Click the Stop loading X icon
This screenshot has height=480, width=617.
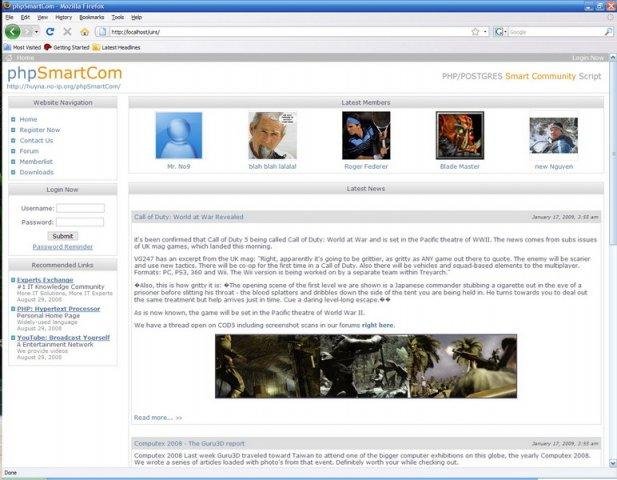pos(67,31)
